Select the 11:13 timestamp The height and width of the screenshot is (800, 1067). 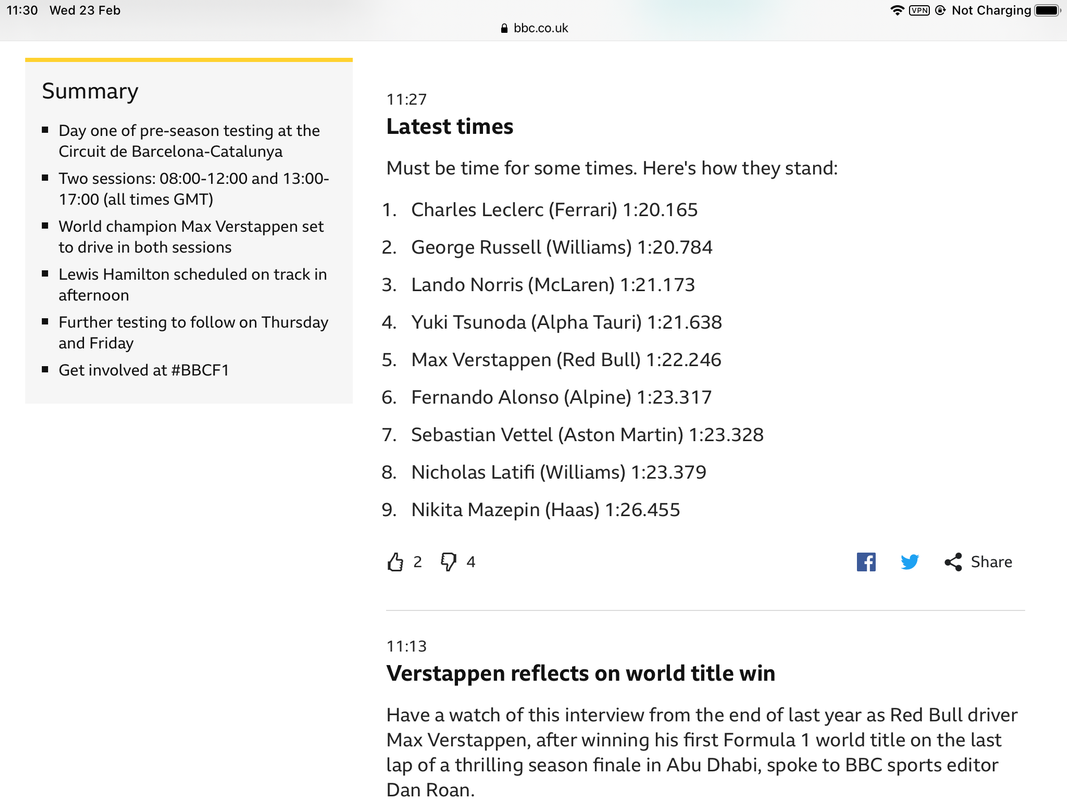[406, 646]
